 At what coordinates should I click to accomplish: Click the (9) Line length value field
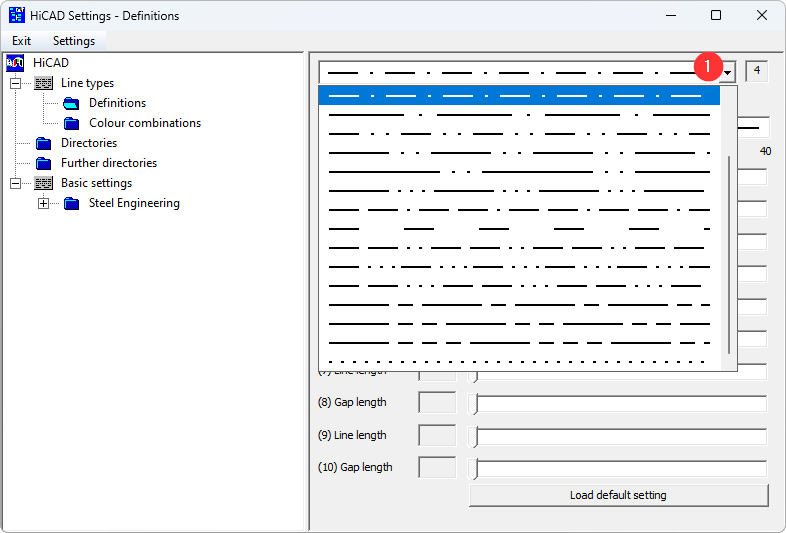click(437, 435)
